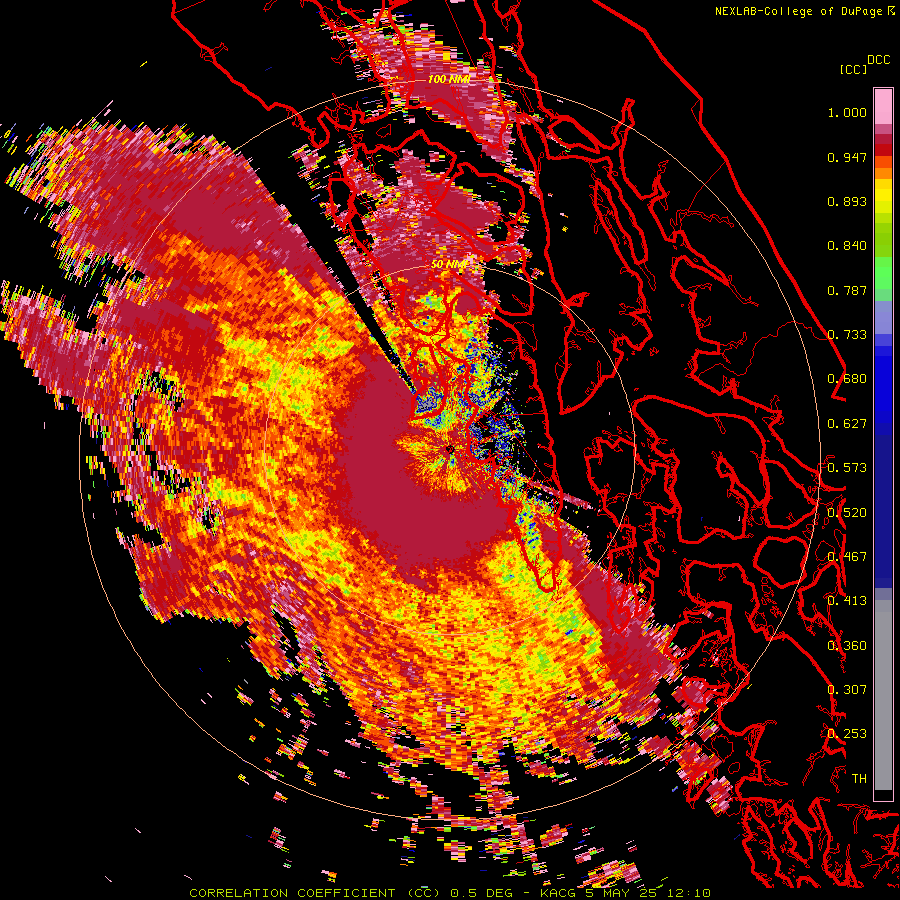Viewport: 900px width, 900px height.
Task: Click the light pink top segment of the color bar
Action: coord(883,106)
